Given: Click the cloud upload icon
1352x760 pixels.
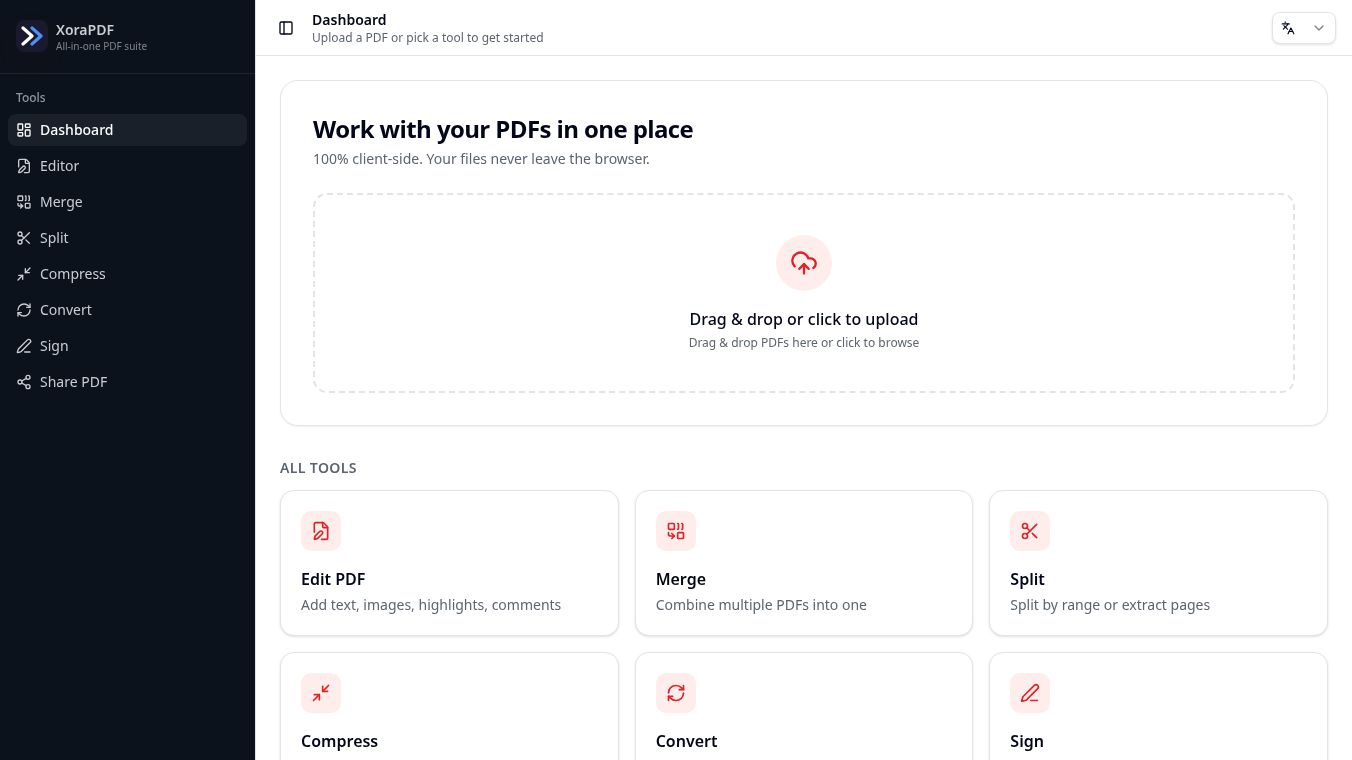Looking at the screenshot, I should (804, 263).
